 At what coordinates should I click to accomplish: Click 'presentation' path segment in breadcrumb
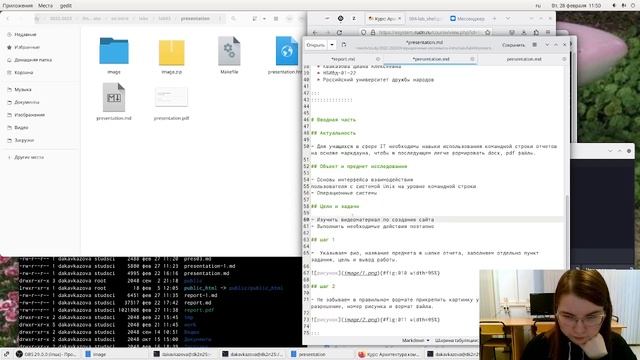195,18
